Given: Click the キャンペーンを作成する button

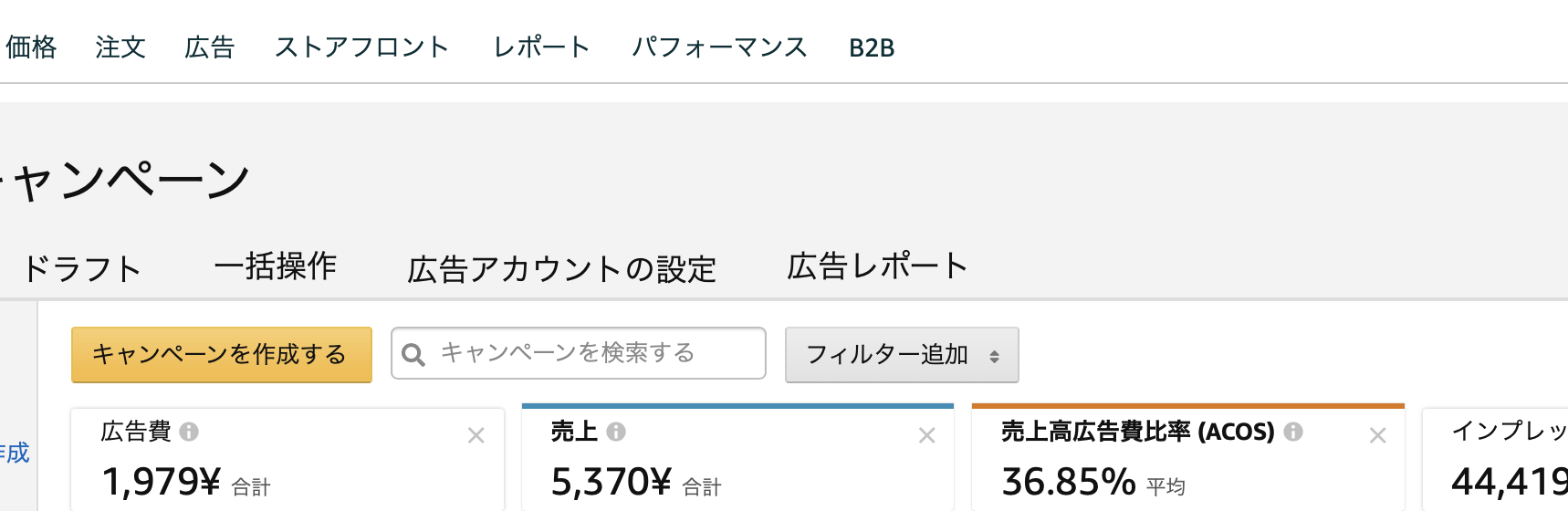Looking at the screenshot, I should click(222, 355).
